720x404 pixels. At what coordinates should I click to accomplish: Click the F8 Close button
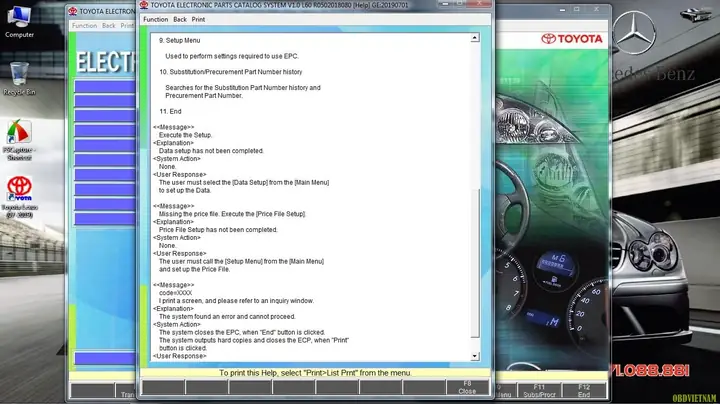pyautogui.click(x=467, y=387)
